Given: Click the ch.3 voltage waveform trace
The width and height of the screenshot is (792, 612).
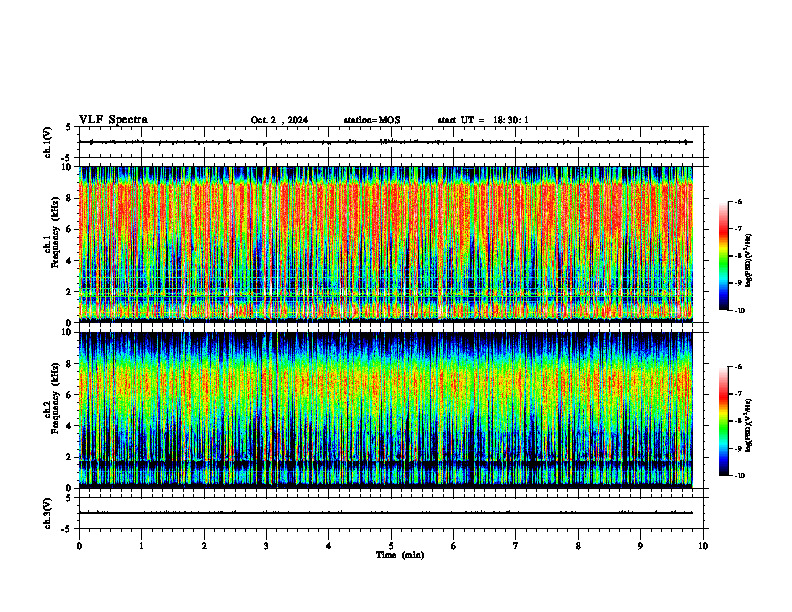Looking at the screenshot, I should point(386,513).
